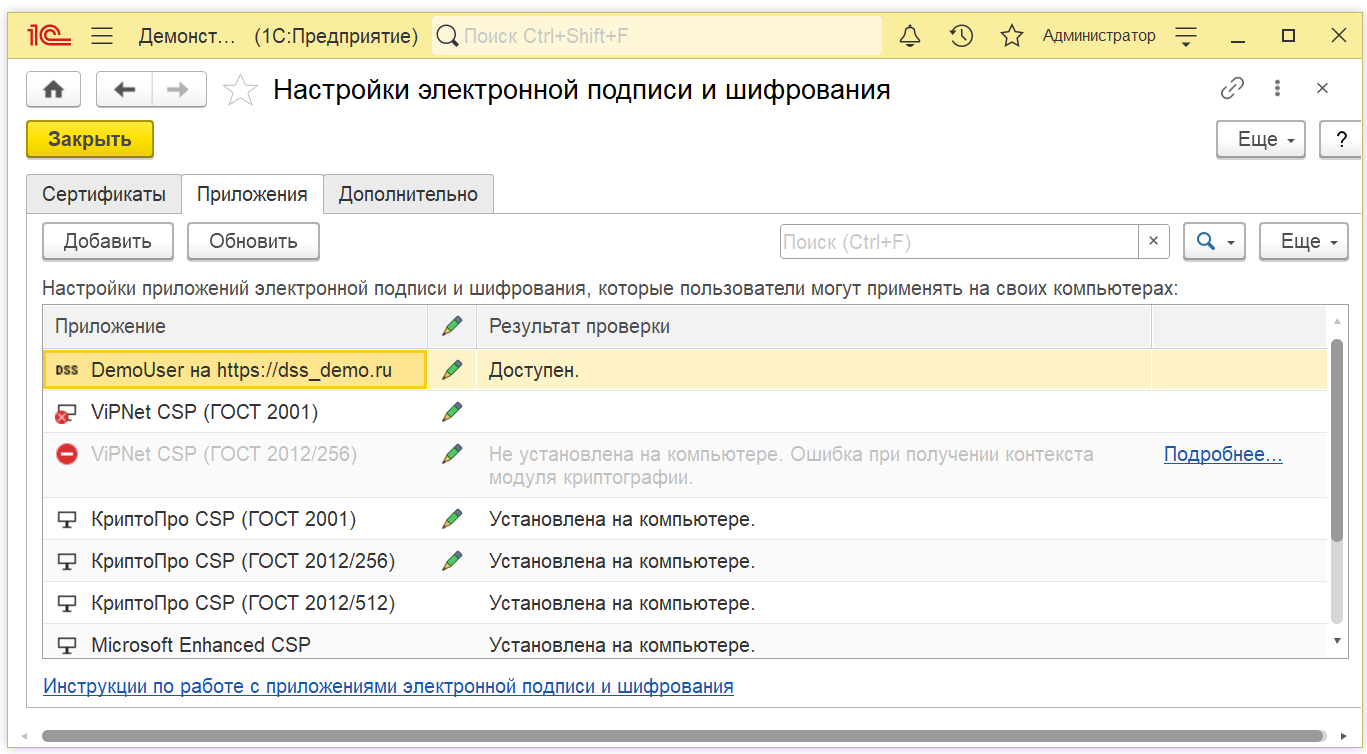Click pencil icon in КриптоПро CSP (ГОСТ 2001) row
Image resolution: width=1367 pixels, height=754 pixels.
click(452, 519)
